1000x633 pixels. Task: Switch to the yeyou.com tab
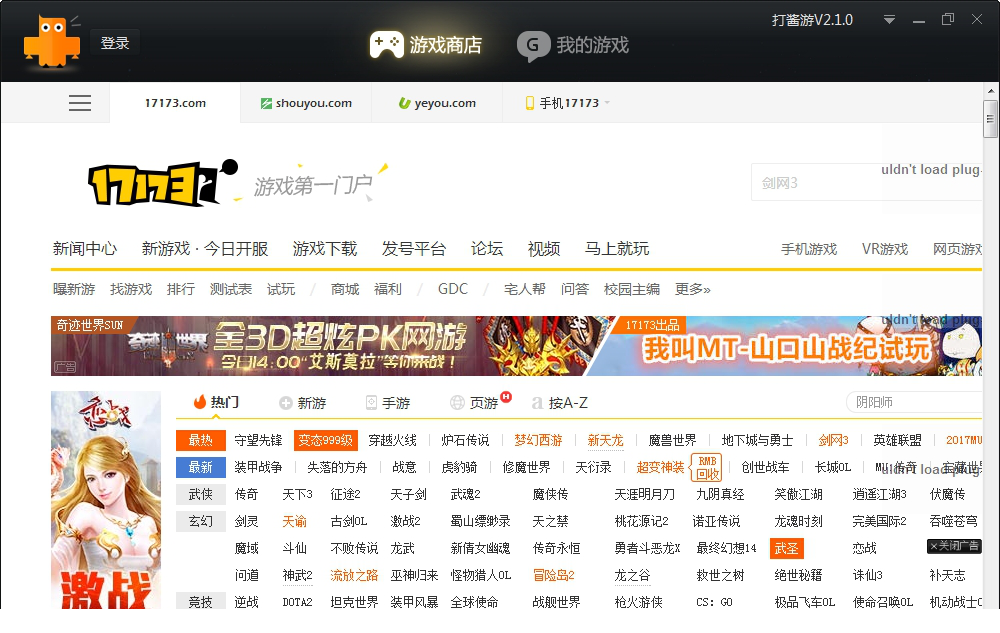pos(438,103)
